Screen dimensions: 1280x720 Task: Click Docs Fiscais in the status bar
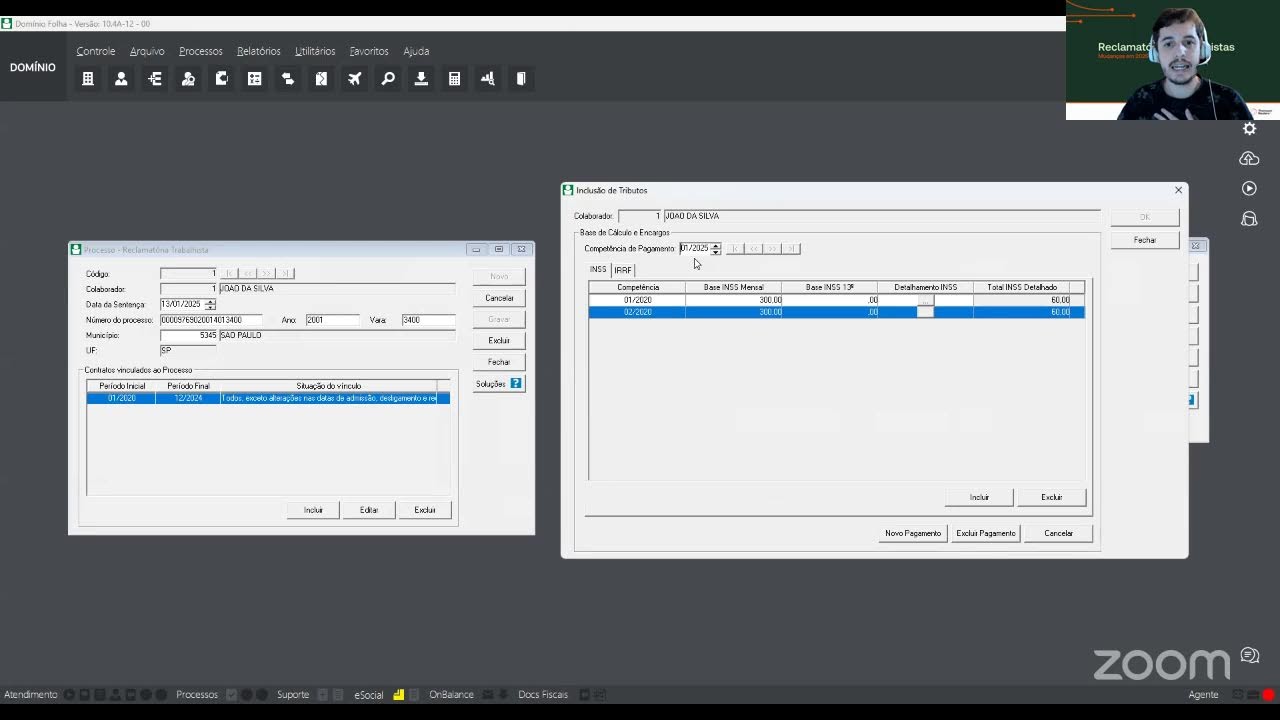point(543,694)
